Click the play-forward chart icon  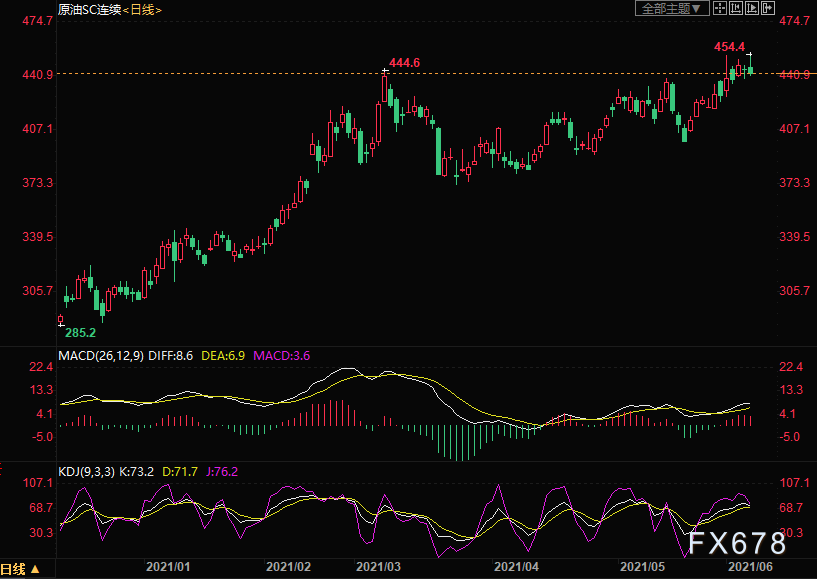tap(752, 8)
